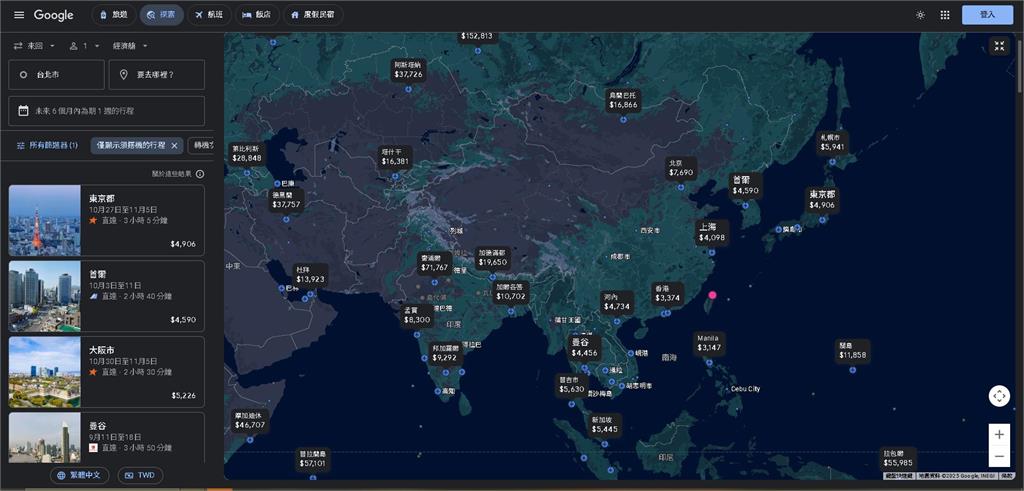Select 香港 $3,374 map marker

coord(667,293)
